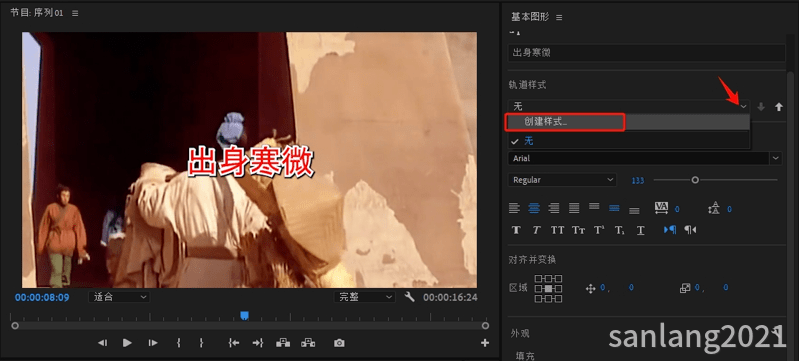Click the 对齐并变换 section heading
Image resolution: width=799 pixels, height=361 pixels.
tap(532, 260)
